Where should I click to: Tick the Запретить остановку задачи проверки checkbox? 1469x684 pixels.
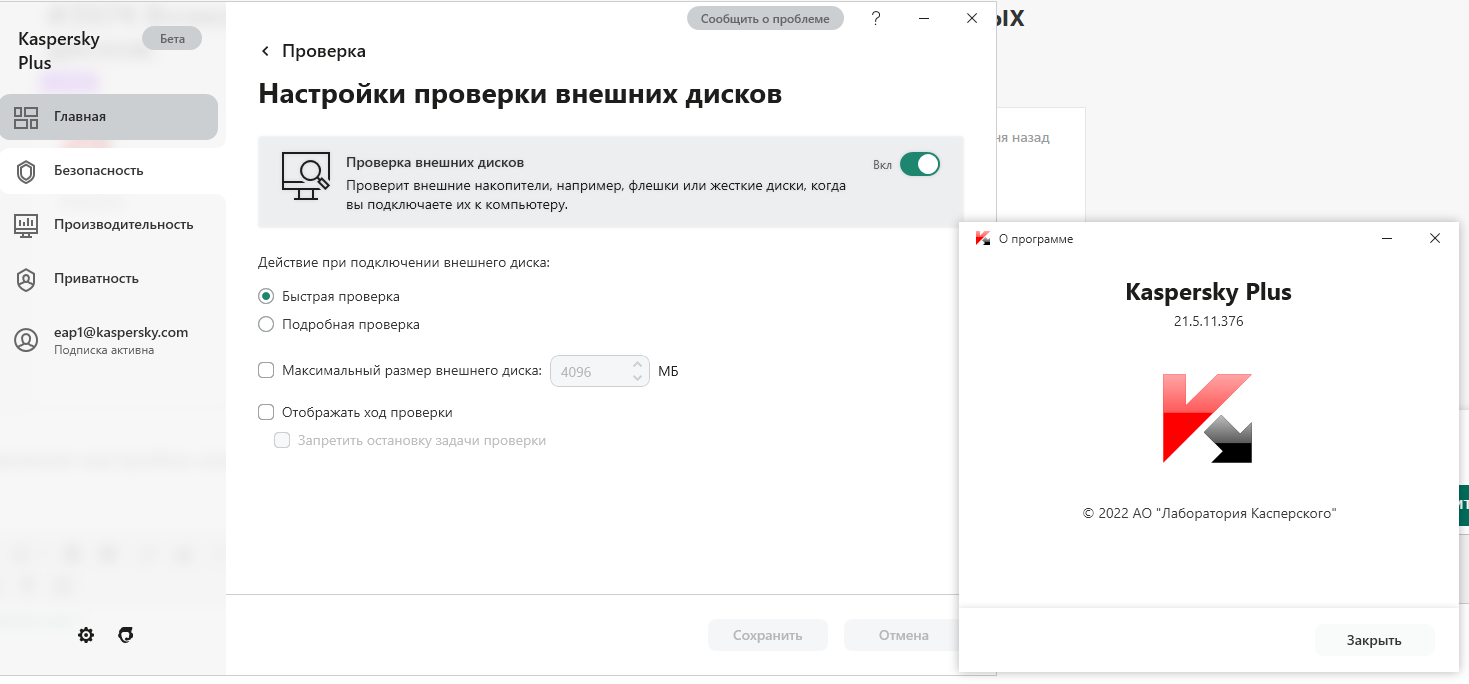tap(282, 441)
